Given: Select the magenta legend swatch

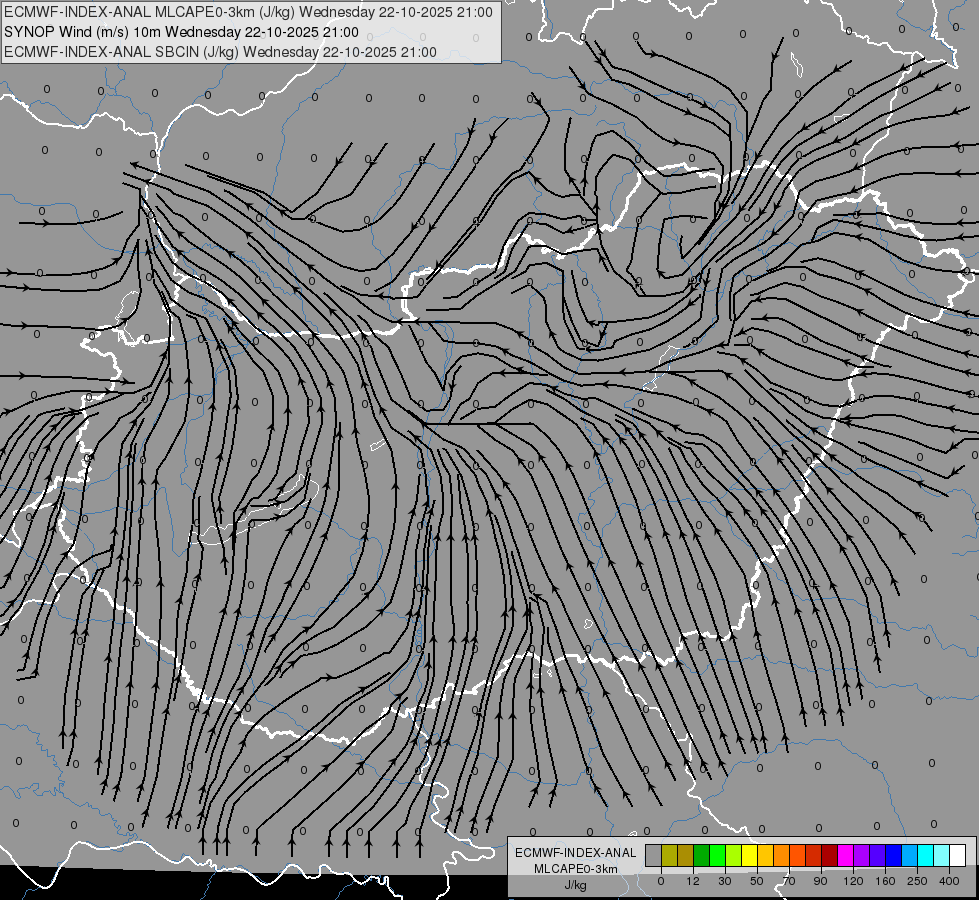Looking at the screenshot, I should [x=845, y=856].
